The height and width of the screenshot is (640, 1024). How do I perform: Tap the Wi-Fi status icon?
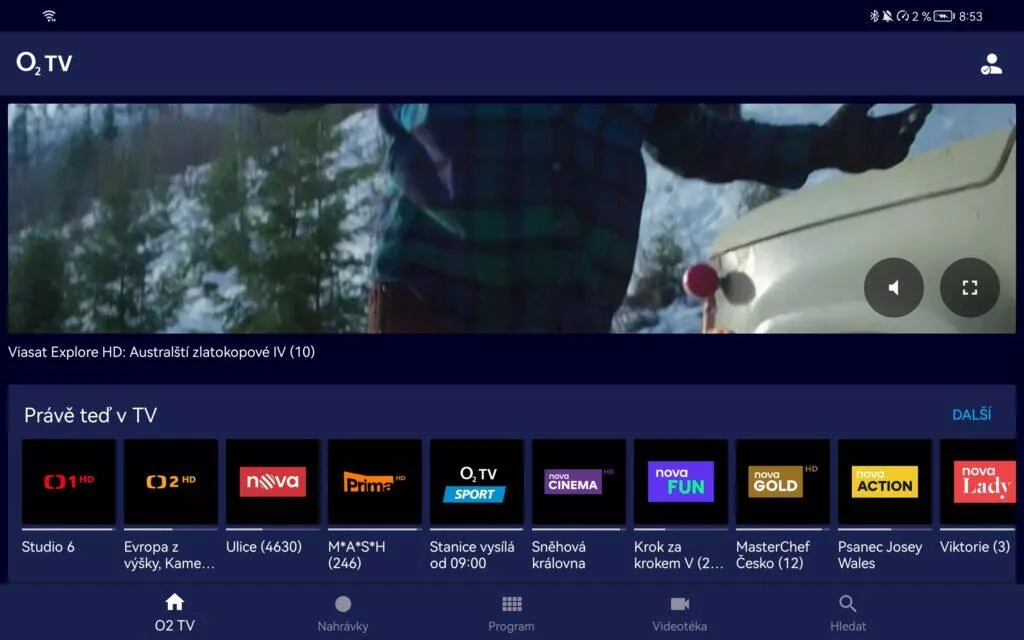(50, 16)
